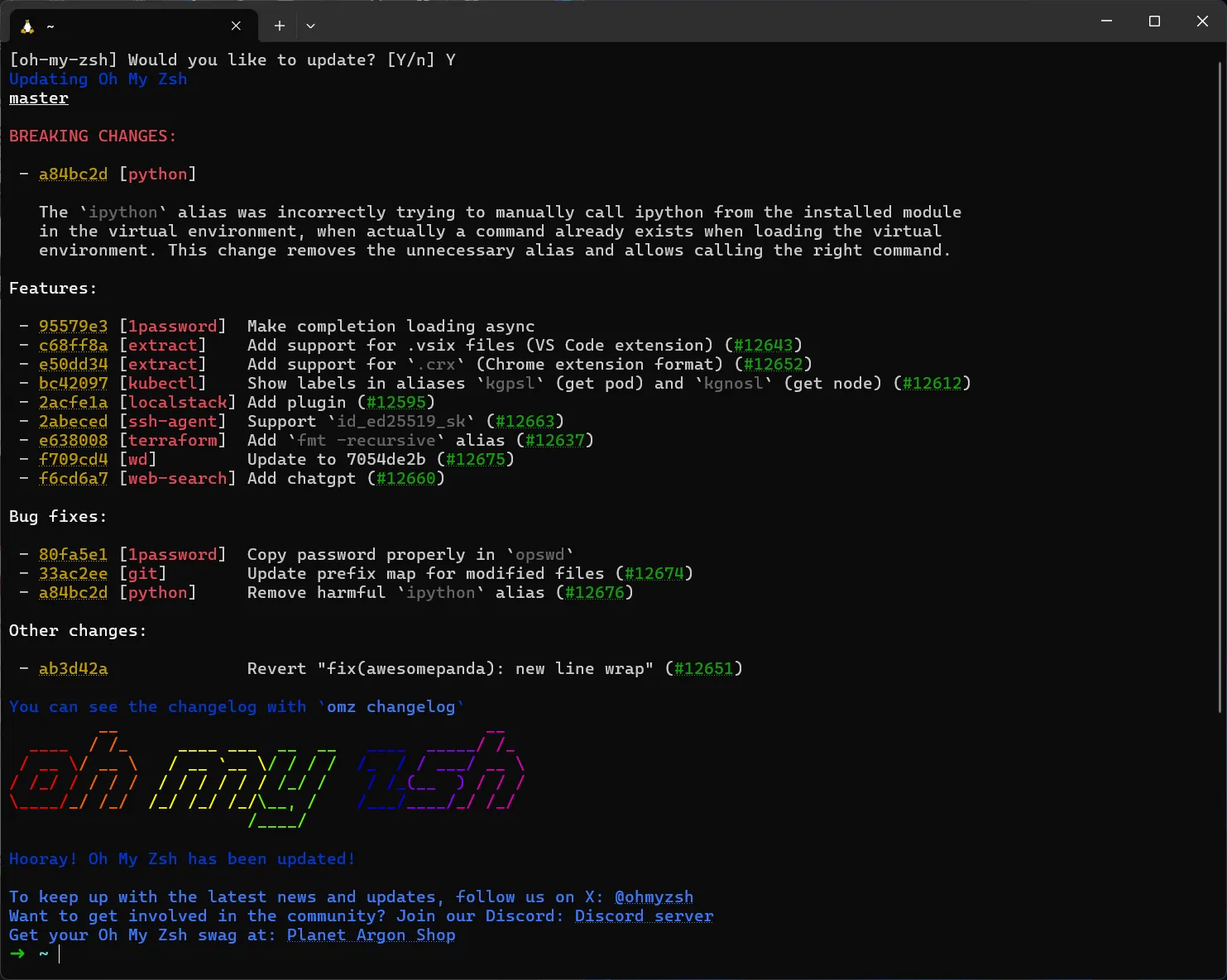Open commit link e638008
1227x980 pixels.
[x=73, y=440]
